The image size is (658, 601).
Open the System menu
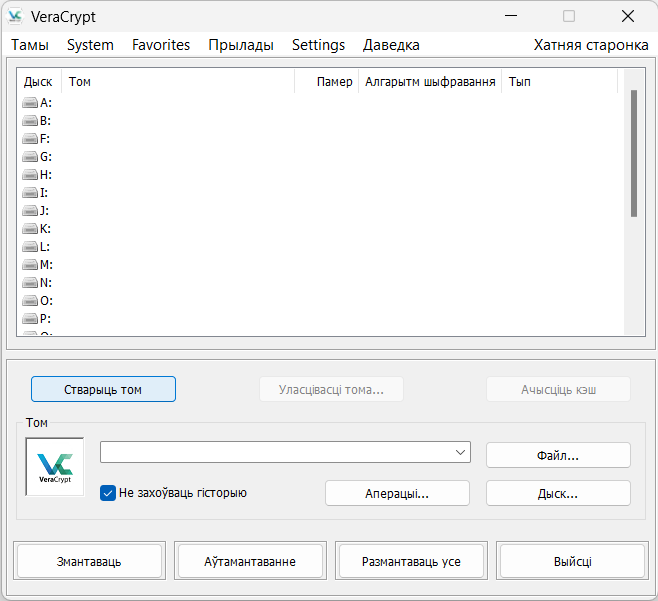90,45
